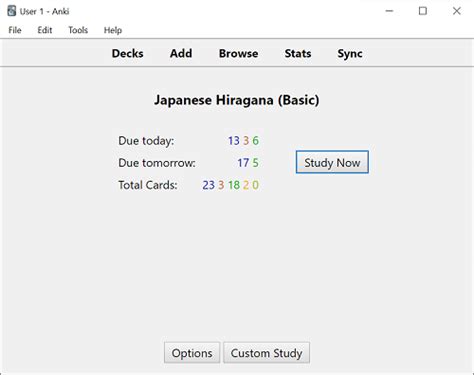Click the Japanese Hiragana (Basic) deck title
474x375 pixels.
pyautogui.click(x=237, y=100)
